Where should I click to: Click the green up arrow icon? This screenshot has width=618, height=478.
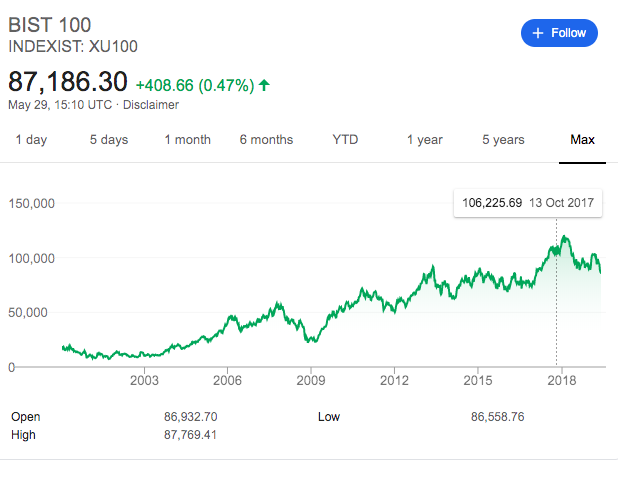[x=264, y=85]
